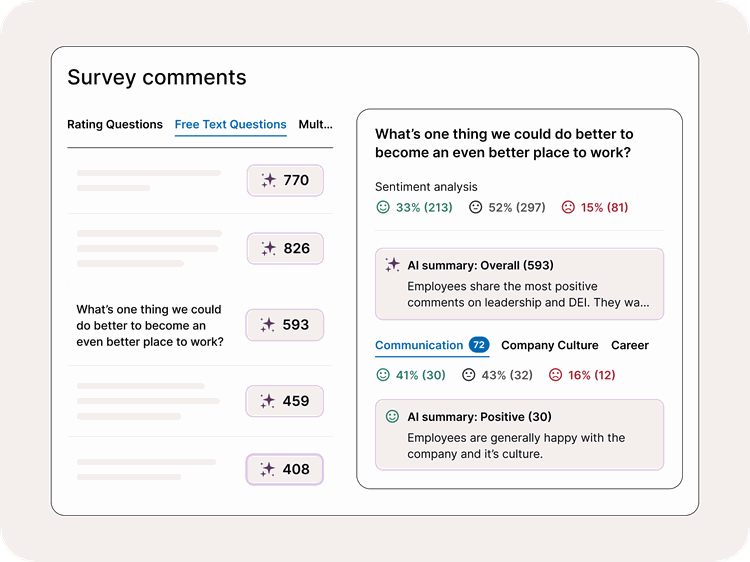Viewport: 750px width, 562px height.
Task: Click the green happy face beside 33% (213)
Action: (x=382, y=207)
